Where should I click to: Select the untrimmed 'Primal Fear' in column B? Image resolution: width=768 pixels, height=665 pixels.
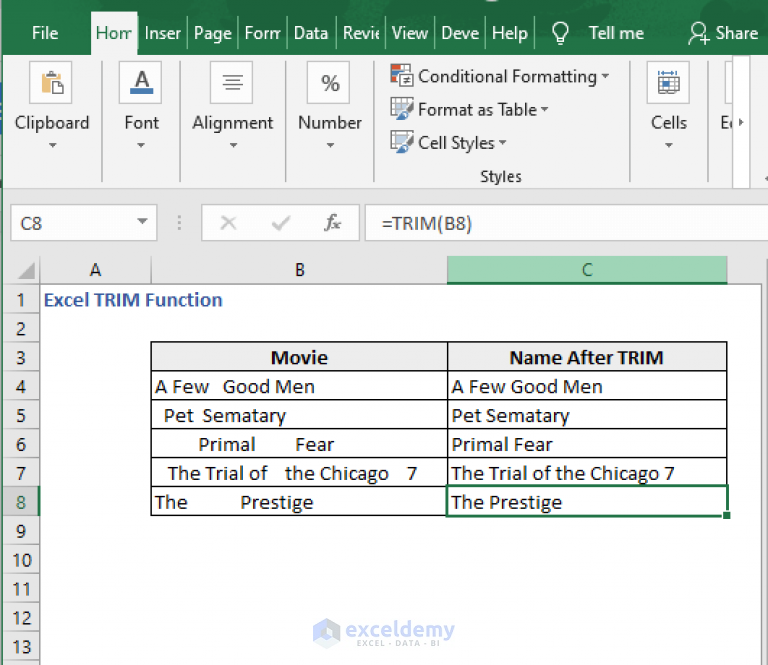pos(299,444)
